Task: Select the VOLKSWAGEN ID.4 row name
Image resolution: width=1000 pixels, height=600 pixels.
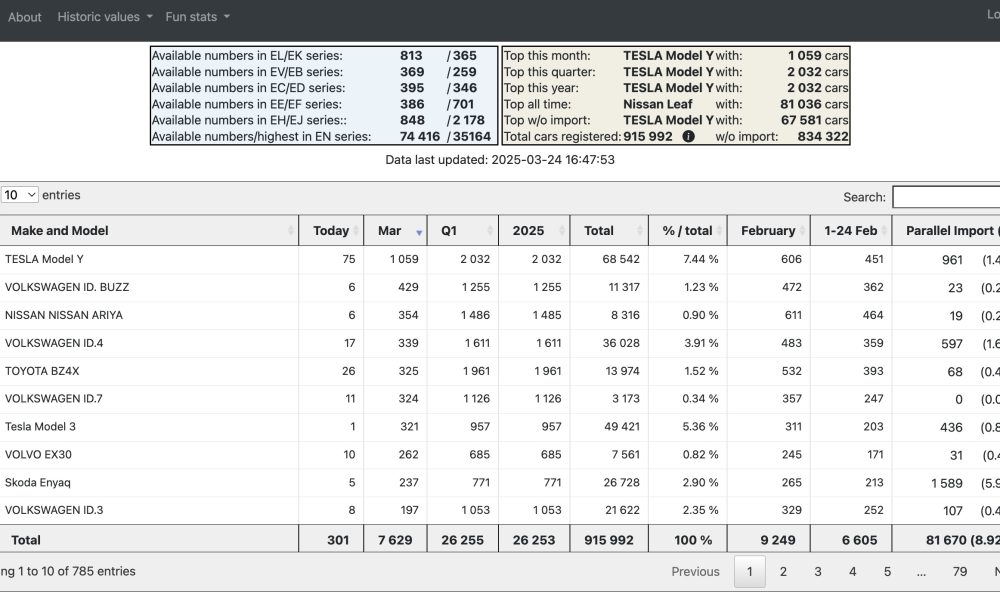Action: (x=54, y=344)
